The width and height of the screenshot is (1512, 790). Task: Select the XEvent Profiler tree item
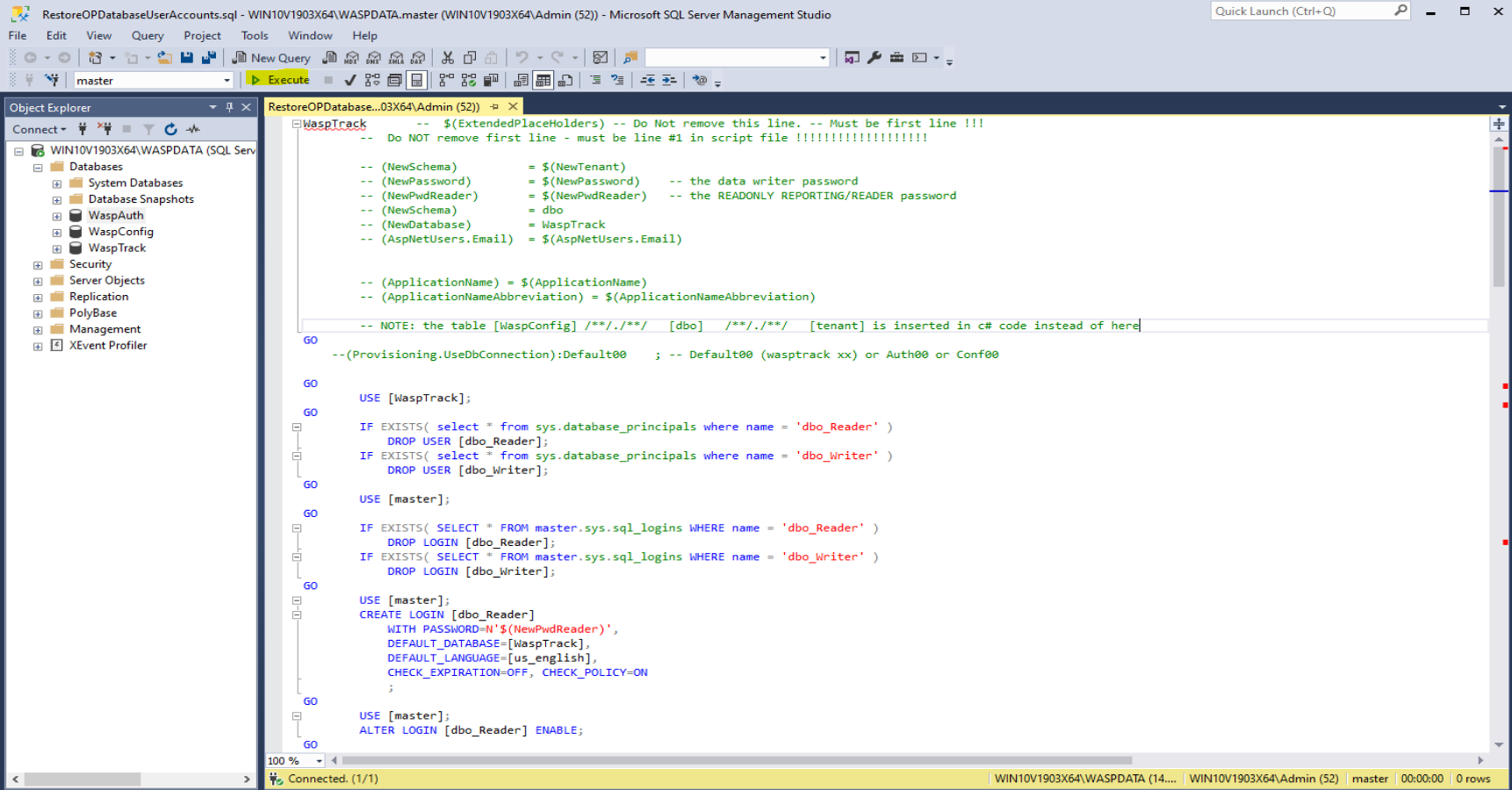pos(108,346)
